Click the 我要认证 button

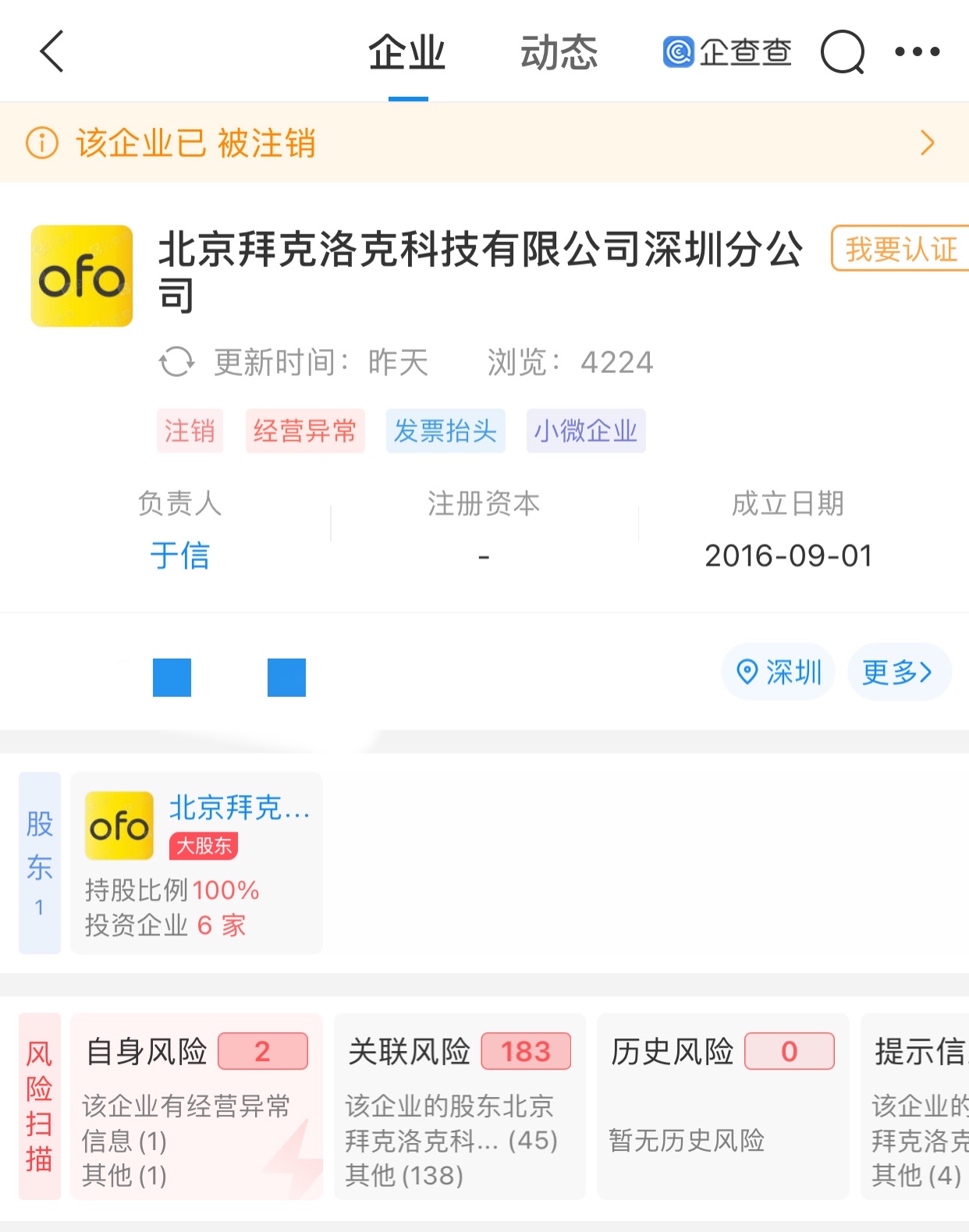(x=901, y=249)
